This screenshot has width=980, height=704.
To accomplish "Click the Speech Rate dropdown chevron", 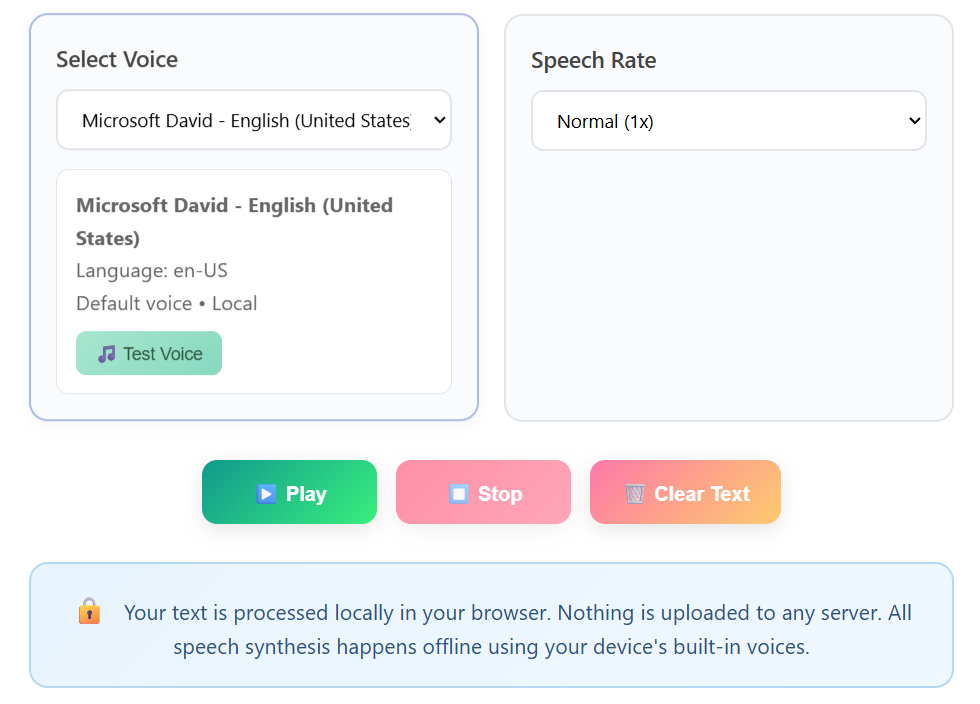I will click(x=914, y=121).
